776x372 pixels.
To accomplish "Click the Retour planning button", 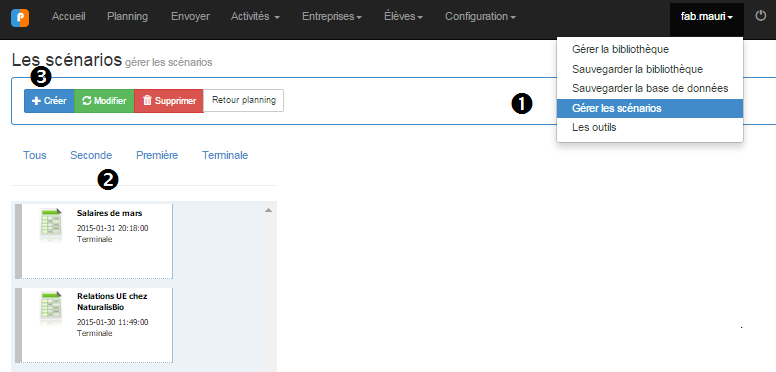I will click(x=243, y=100).
